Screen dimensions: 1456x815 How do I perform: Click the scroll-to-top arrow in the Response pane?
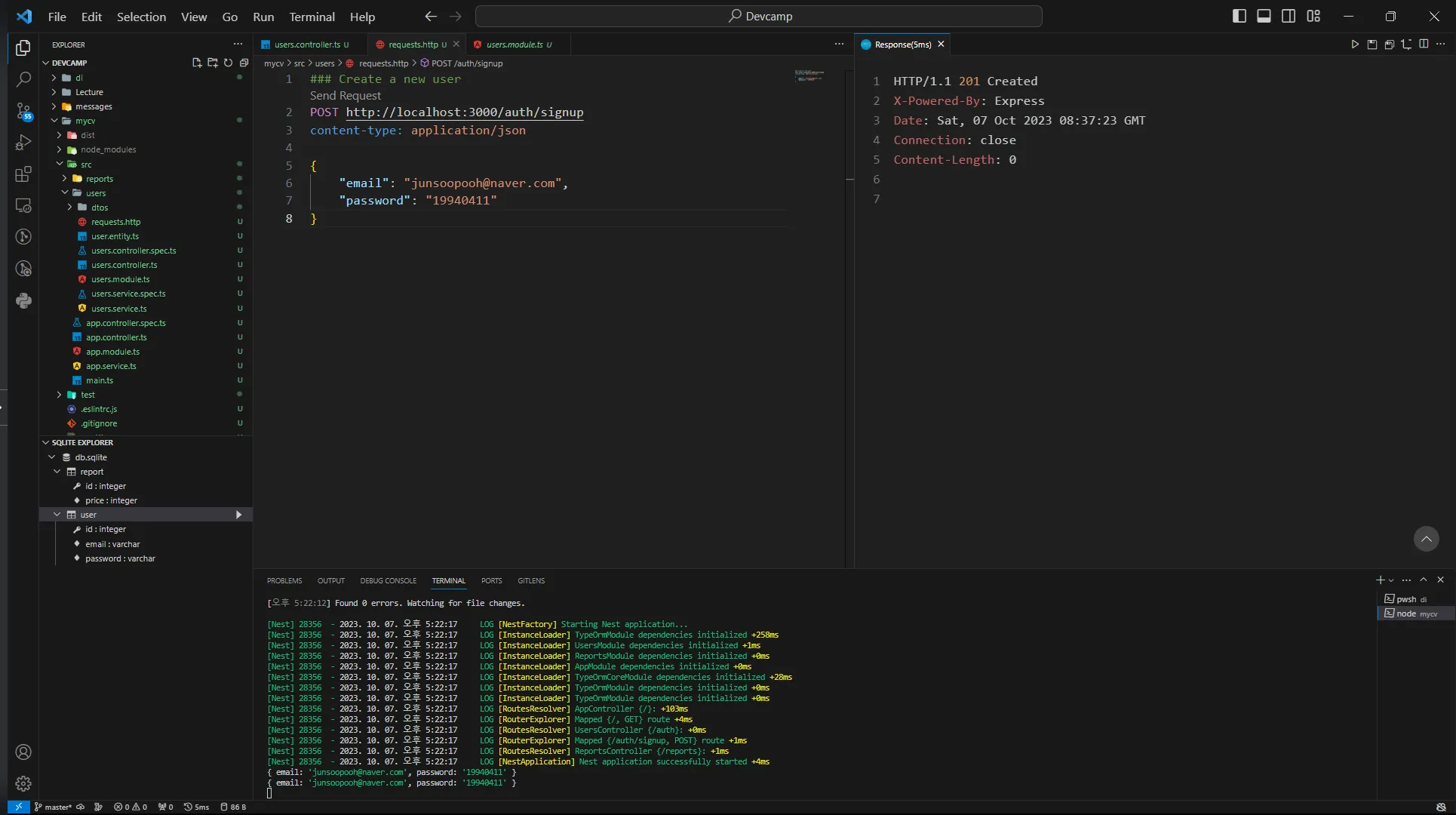pyautogui.click(x=1426, y=539)
